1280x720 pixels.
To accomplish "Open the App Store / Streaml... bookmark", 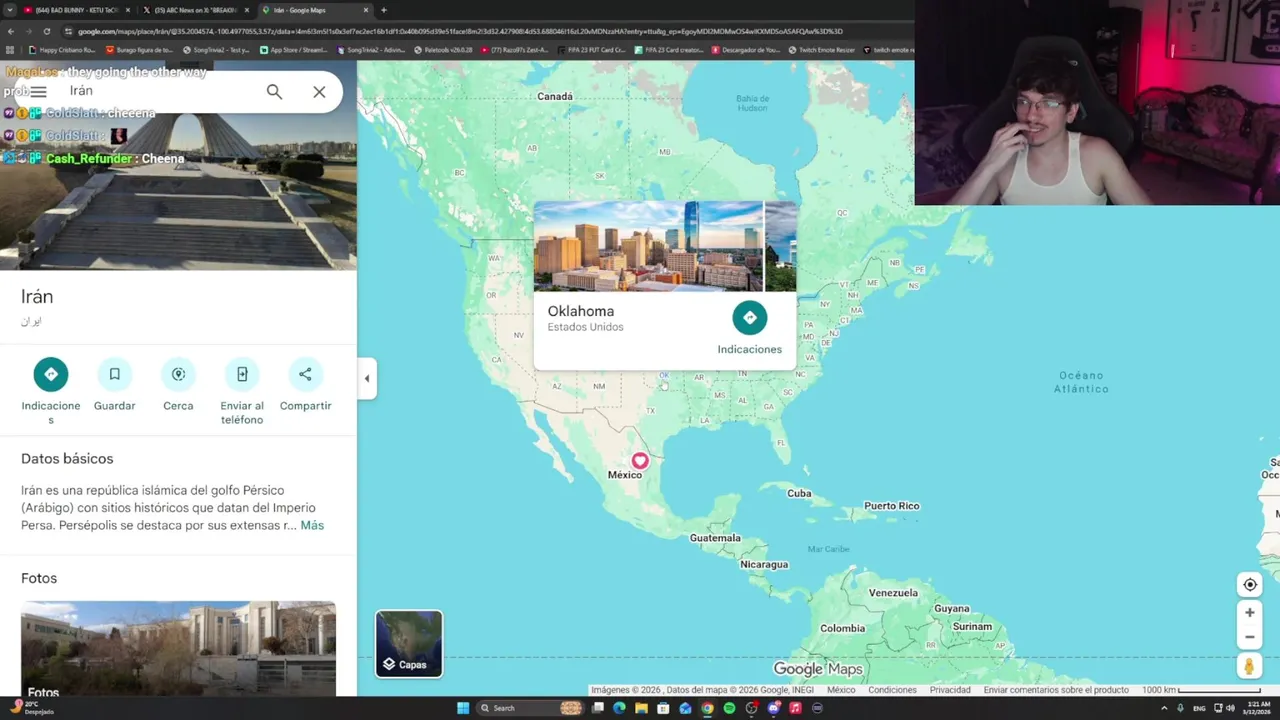I will [x=294, y=50].
